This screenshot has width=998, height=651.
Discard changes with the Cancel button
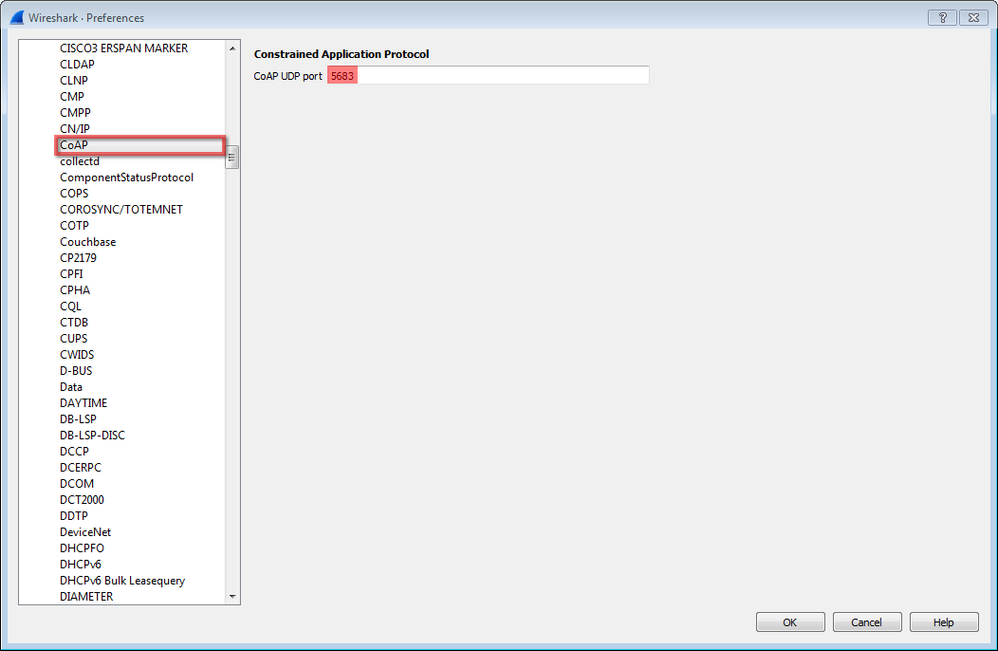tap(867, 622)
